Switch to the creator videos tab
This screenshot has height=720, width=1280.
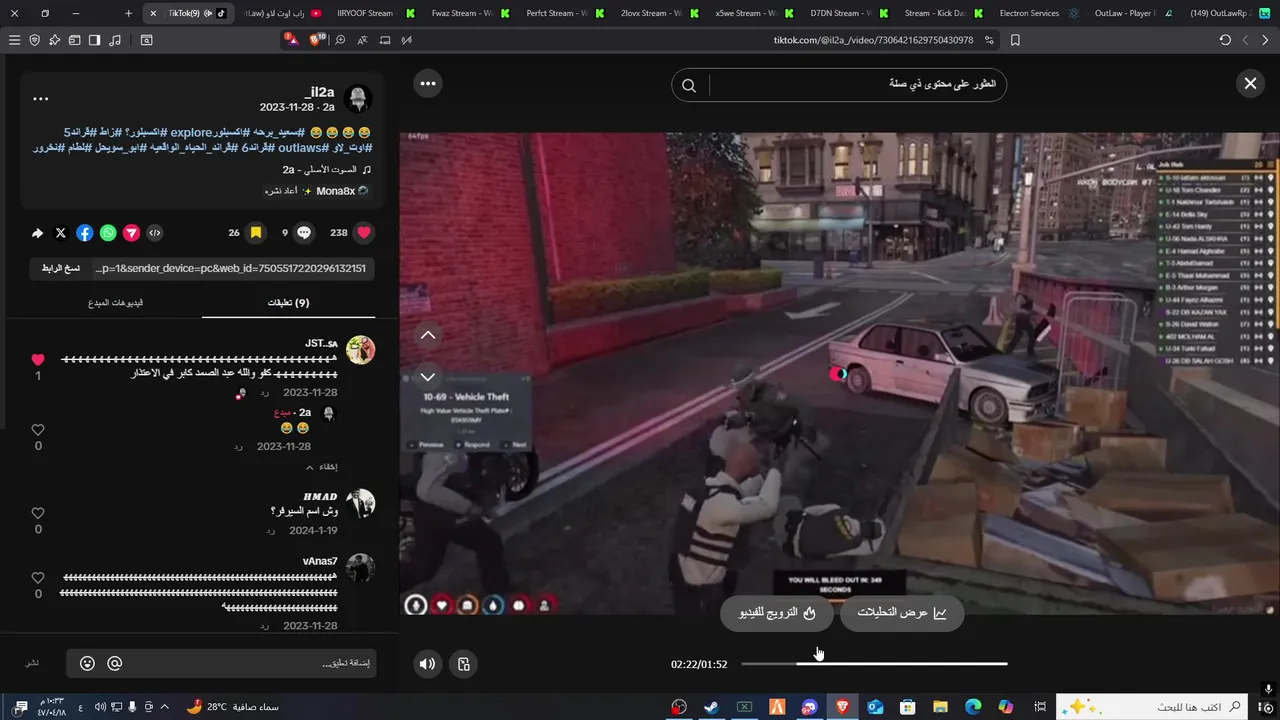point(116,302)
